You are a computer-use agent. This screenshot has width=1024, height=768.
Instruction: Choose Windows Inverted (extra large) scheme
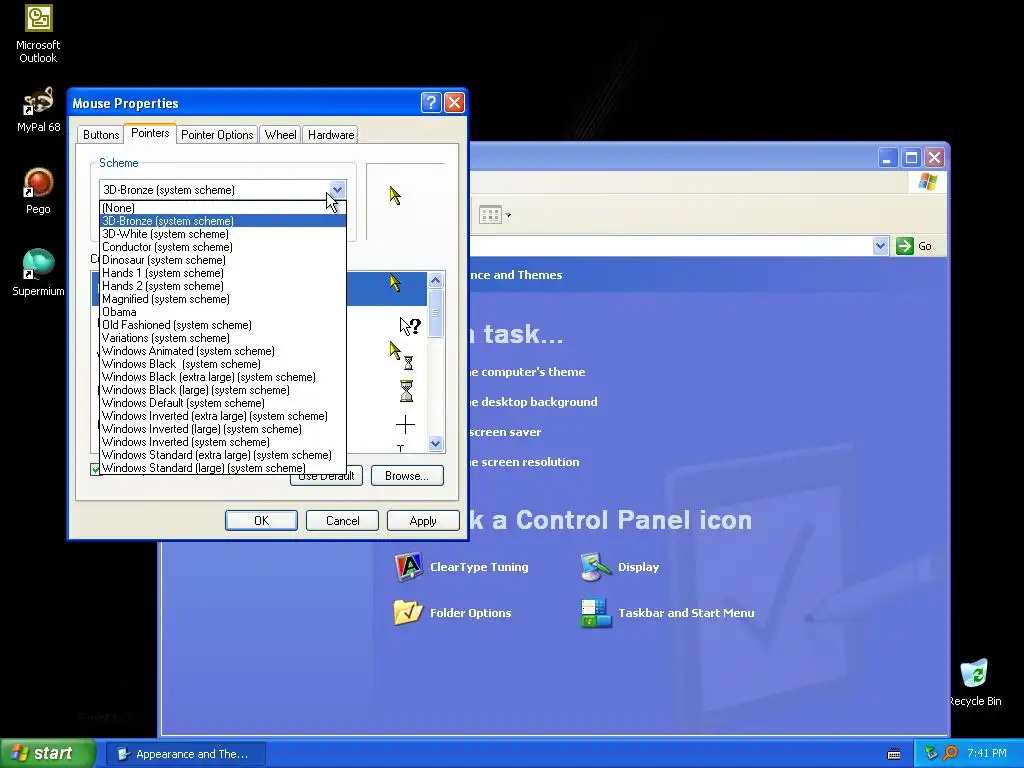[x=223, y=416]
